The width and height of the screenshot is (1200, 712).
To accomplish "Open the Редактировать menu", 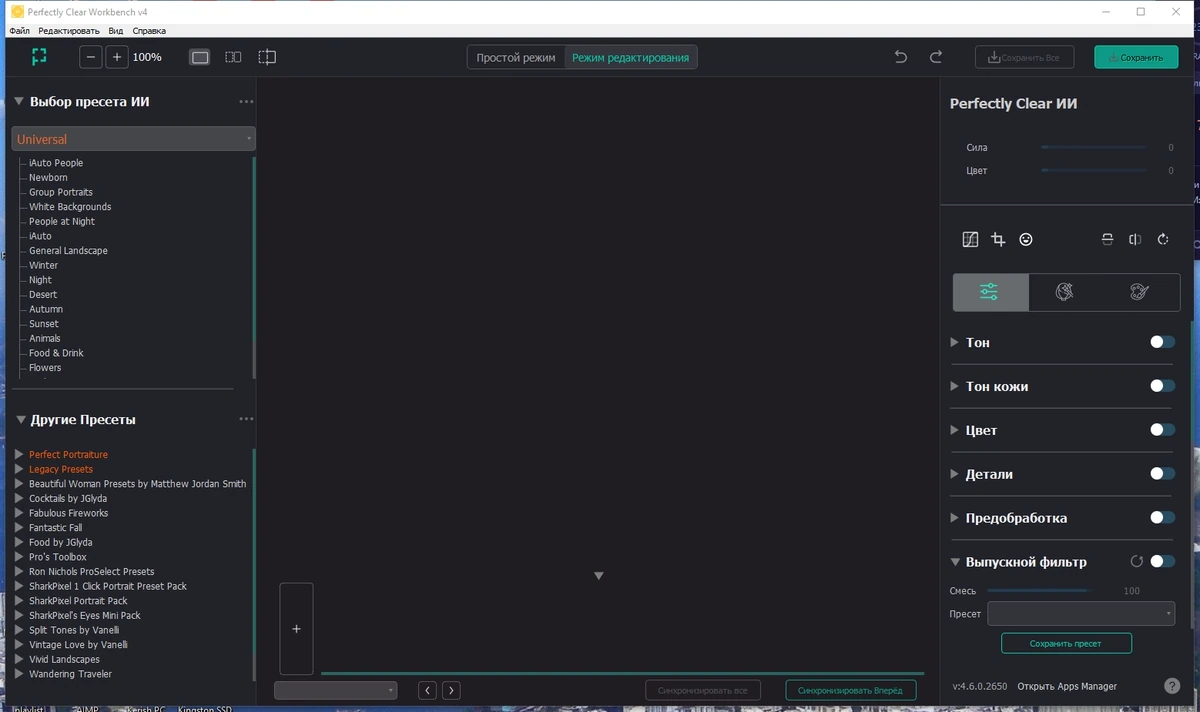I will coord(69,31).
